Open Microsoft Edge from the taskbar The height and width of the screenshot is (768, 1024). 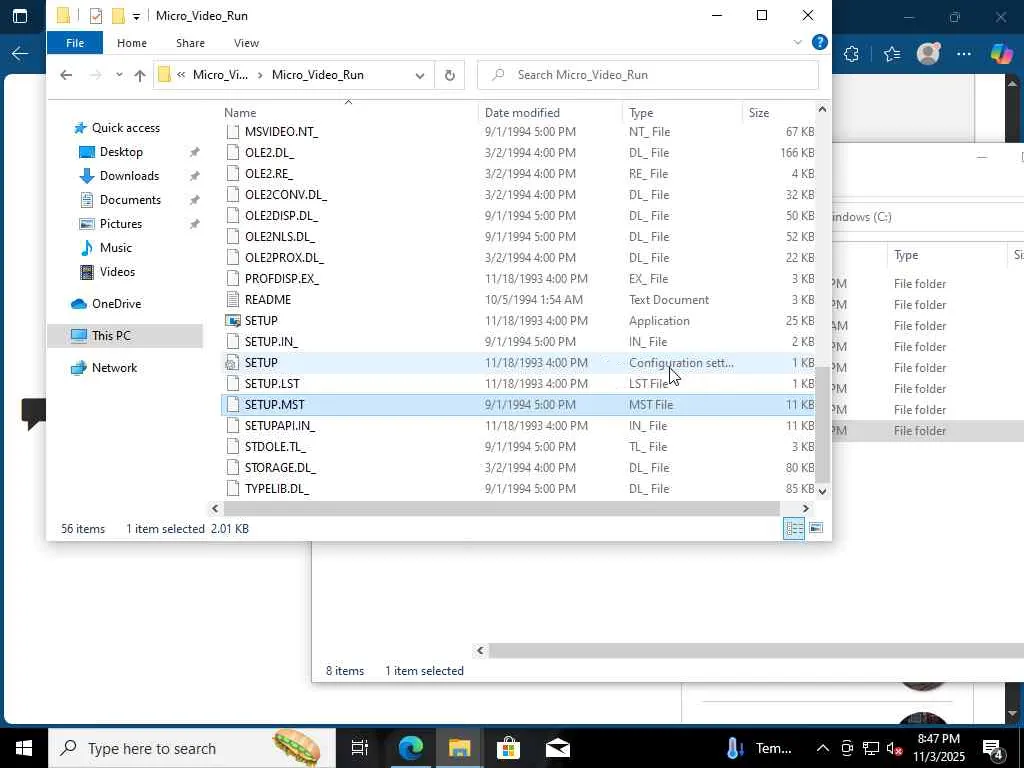coord(410,748)
